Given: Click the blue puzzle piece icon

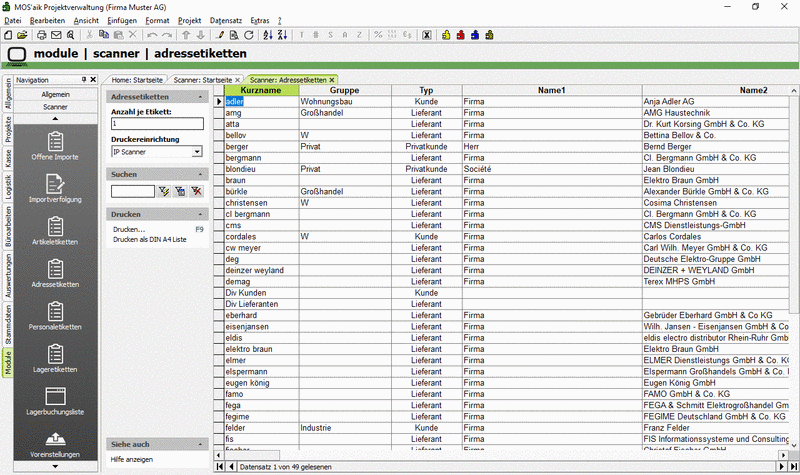Looking at the screenshot, I should 475,35.
